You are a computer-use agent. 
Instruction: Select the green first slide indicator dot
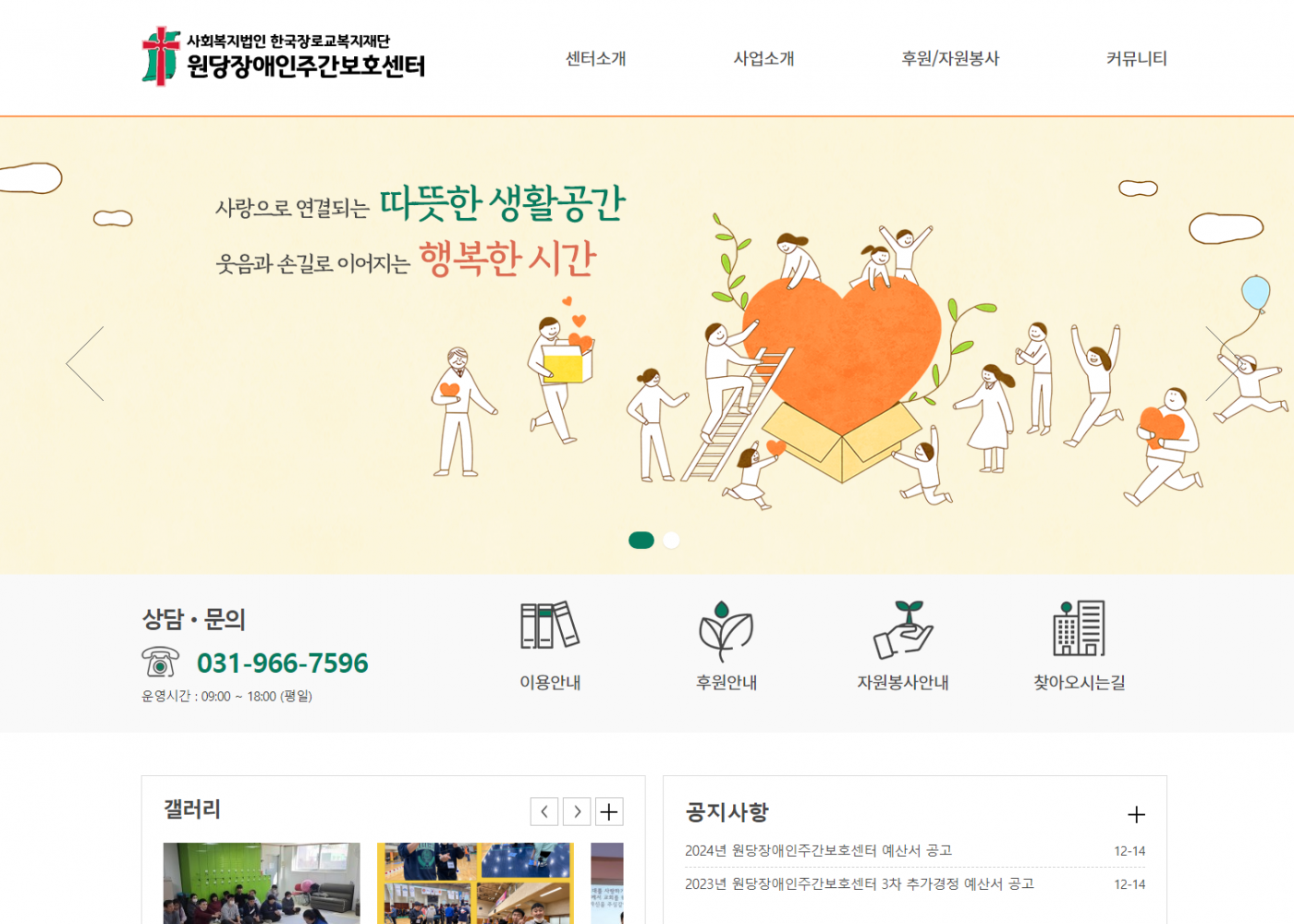(x=641, y=540)
